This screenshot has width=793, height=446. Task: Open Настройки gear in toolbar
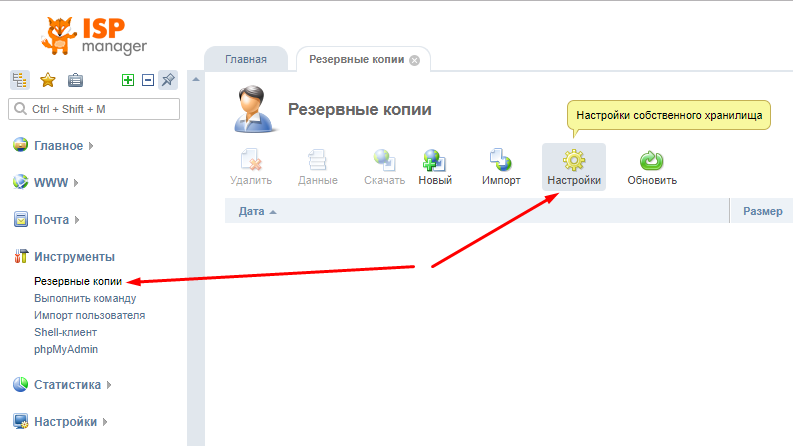coord(574,167)
